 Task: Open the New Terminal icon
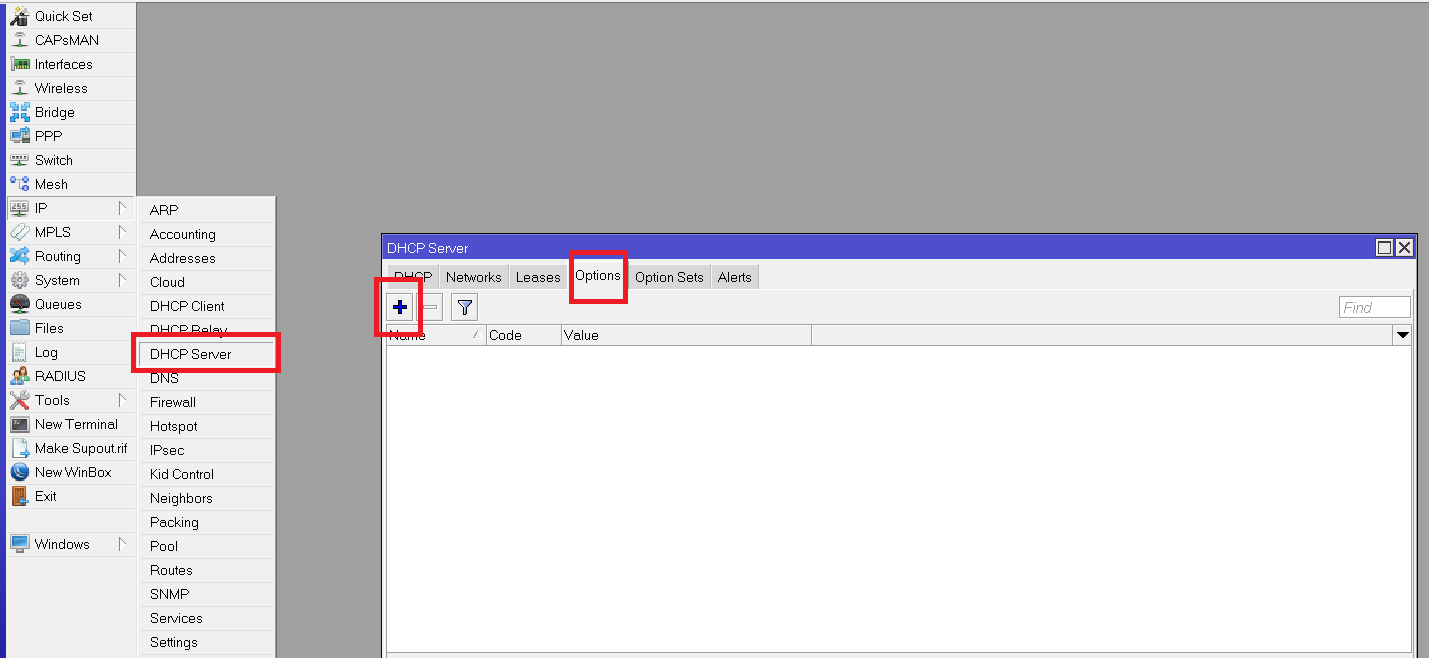(20, 424)
